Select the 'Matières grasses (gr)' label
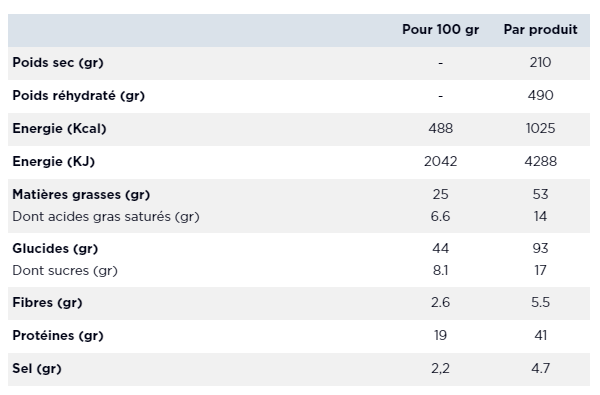600x395 pixels. [81, 194]
